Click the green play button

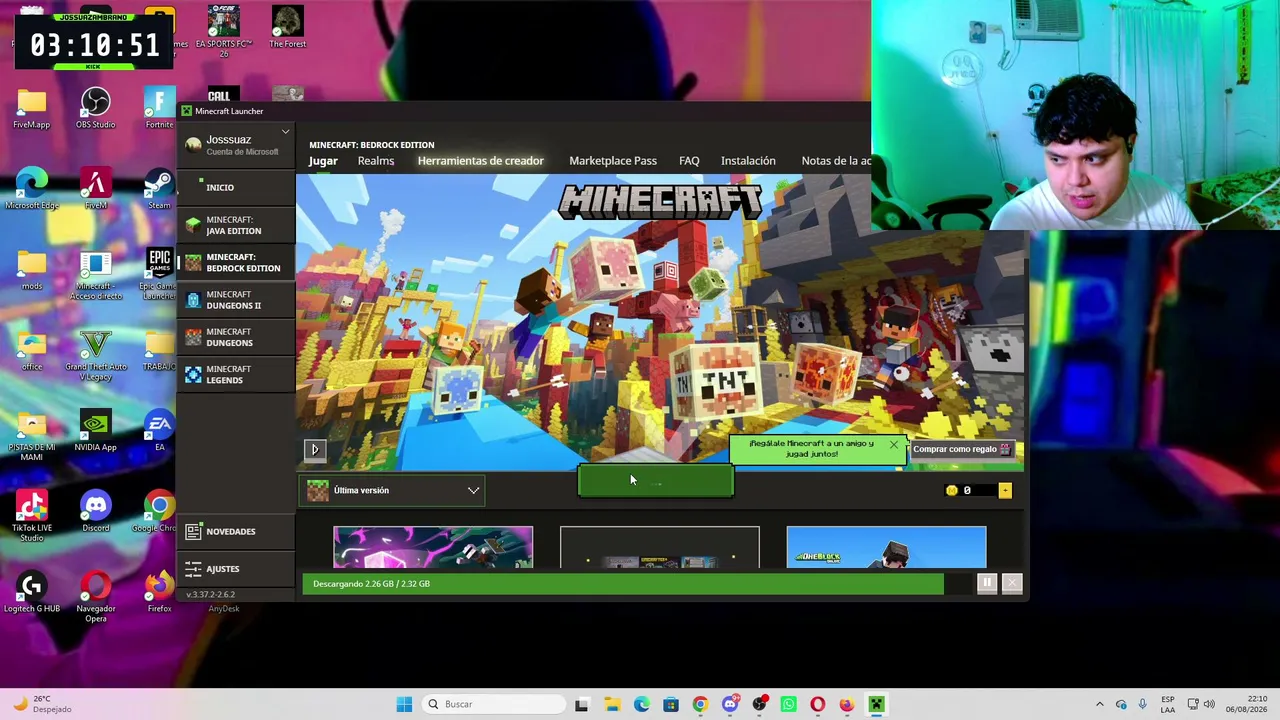pos(656,481)
